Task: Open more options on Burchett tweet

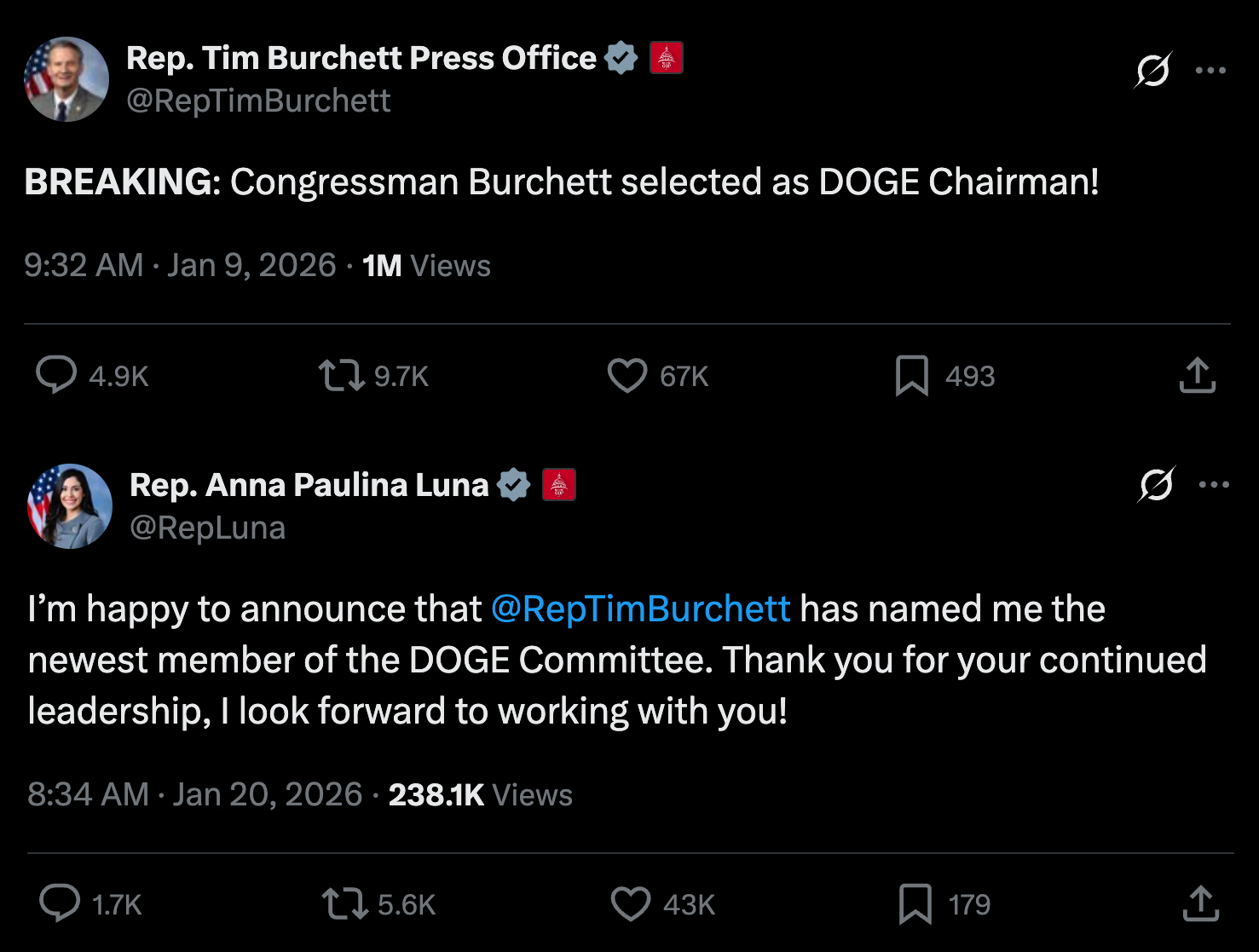Action: coord(1210,70)
